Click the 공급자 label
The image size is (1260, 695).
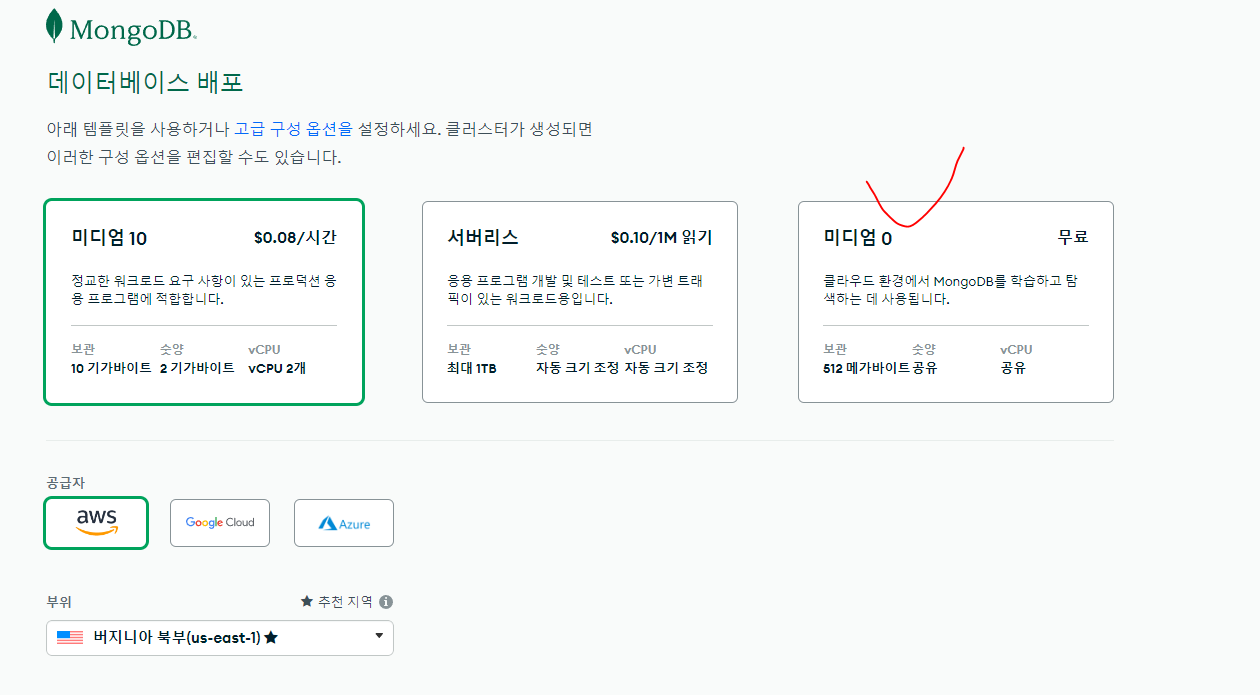(x=66, y=483)
